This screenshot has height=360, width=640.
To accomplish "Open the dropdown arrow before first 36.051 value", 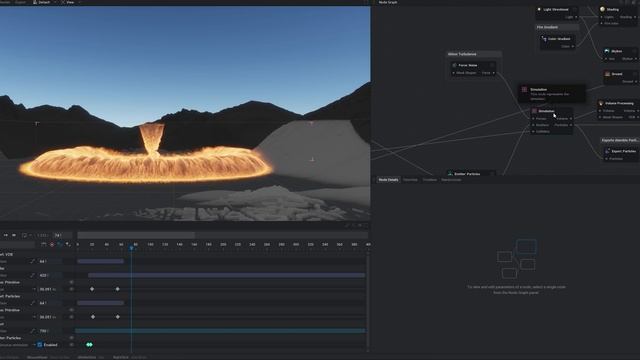I will click(x=34, y=289).
